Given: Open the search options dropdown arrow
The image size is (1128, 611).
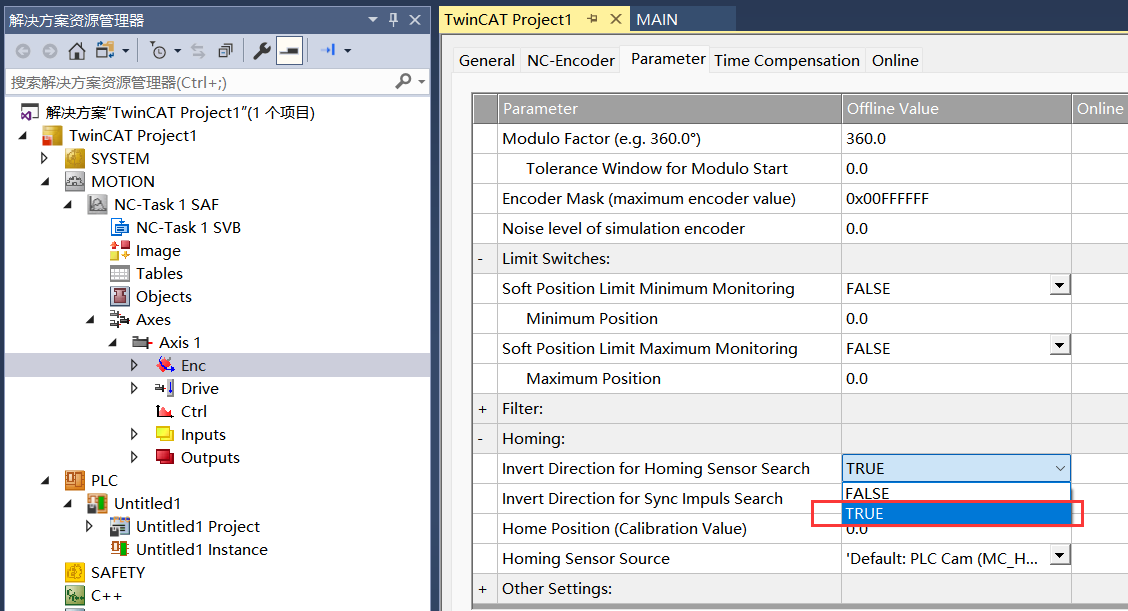Looking at the screenshot, I should 422,82.
